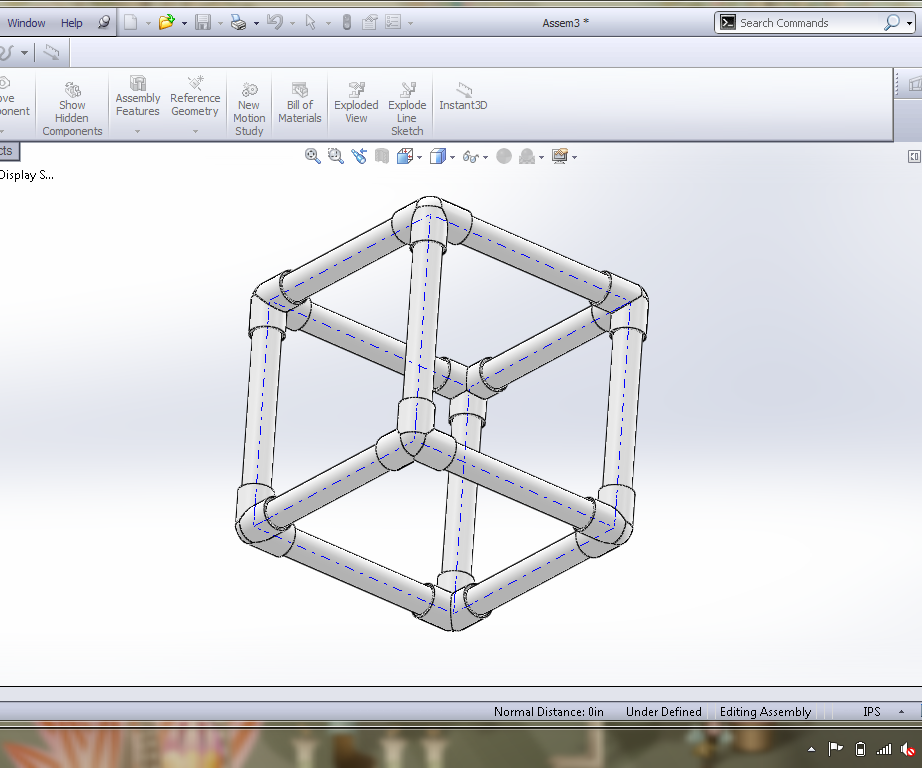Image resolution: width=922 pixels, height=768 pixels.
Task: Activate the Zoom to Area tool
Action: point(336,156)
